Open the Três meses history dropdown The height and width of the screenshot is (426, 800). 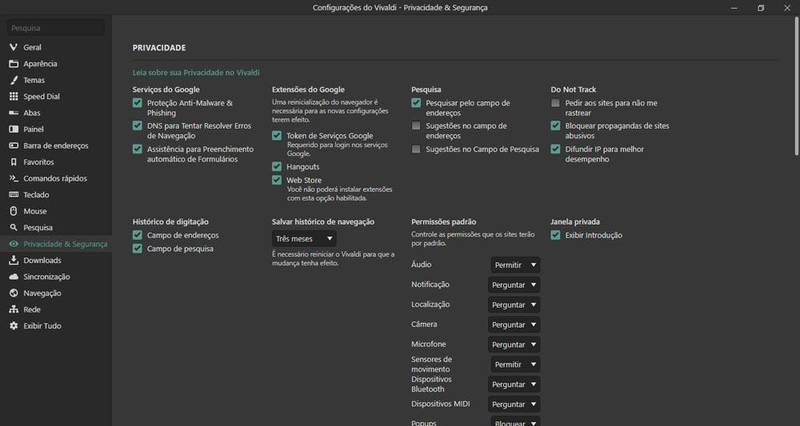(x=304, y=239)
